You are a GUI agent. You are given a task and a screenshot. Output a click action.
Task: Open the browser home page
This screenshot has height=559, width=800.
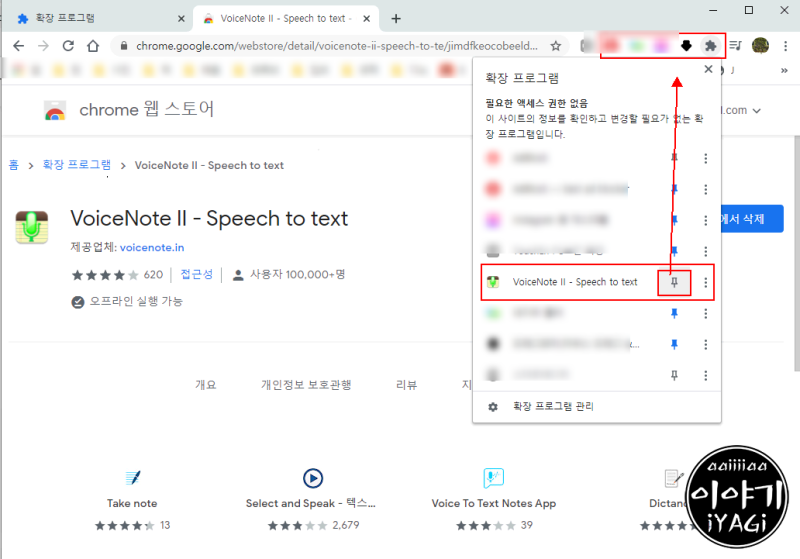93,46
